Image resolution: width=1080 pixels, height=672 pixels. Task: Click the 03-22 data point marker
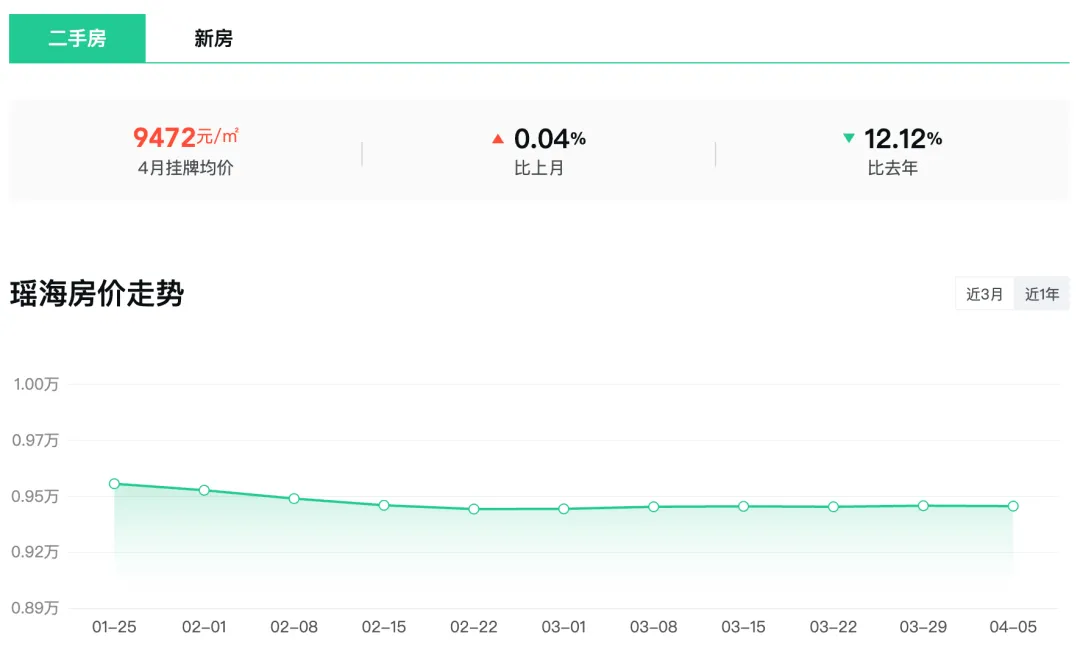(x=833, y=507)
